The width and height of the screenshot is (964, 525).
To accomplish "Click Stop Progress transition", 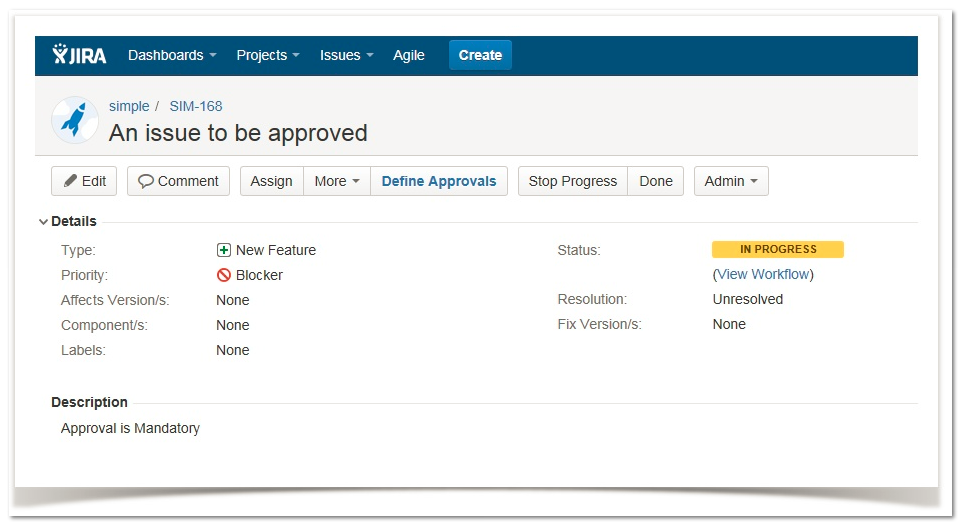I will (x=572, y=181).
